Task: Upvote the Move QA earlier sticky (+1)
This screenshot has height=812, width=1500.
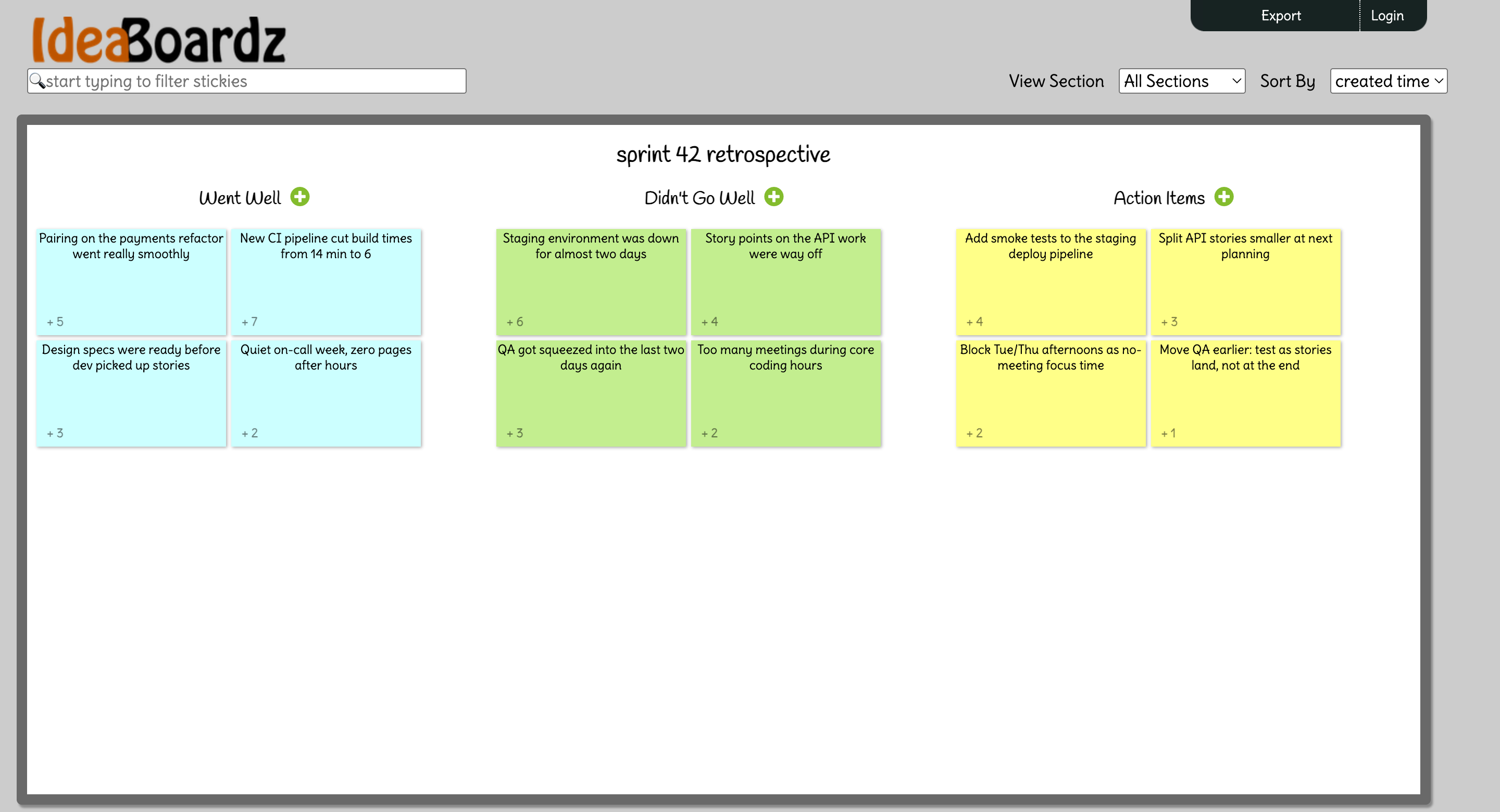Action: point(1169,433)
